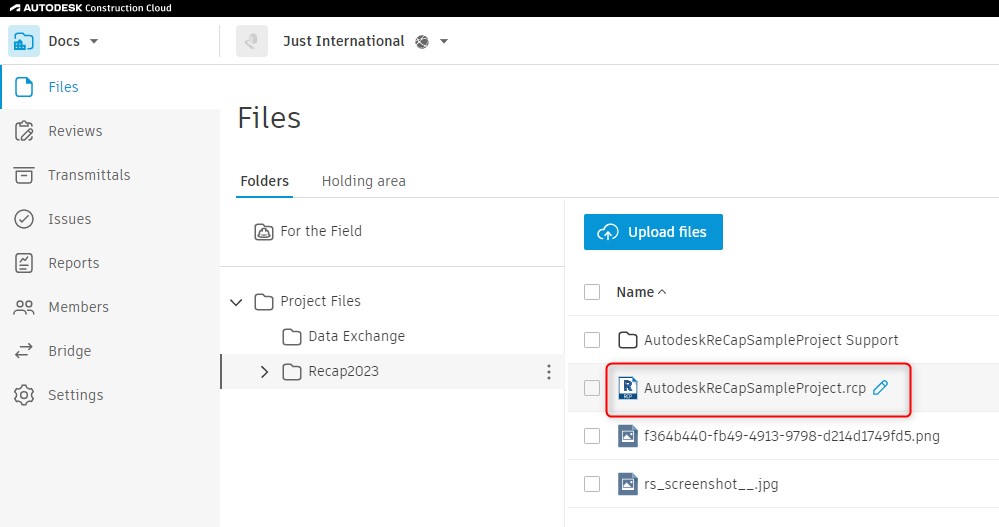Open AutodeskReCapSampleProject.rcp file
The height and width of the screenshot is (527, 999).
(x=755, y=388)
